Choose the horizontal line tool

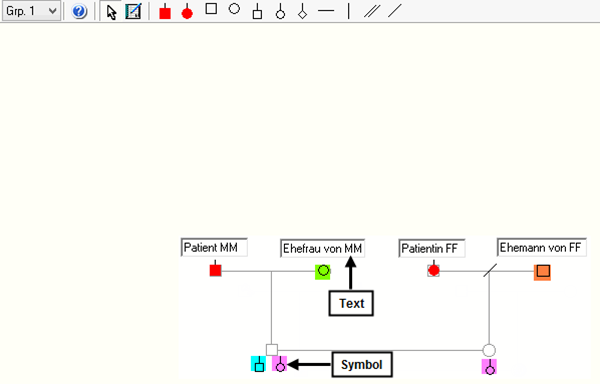point(326,11)
